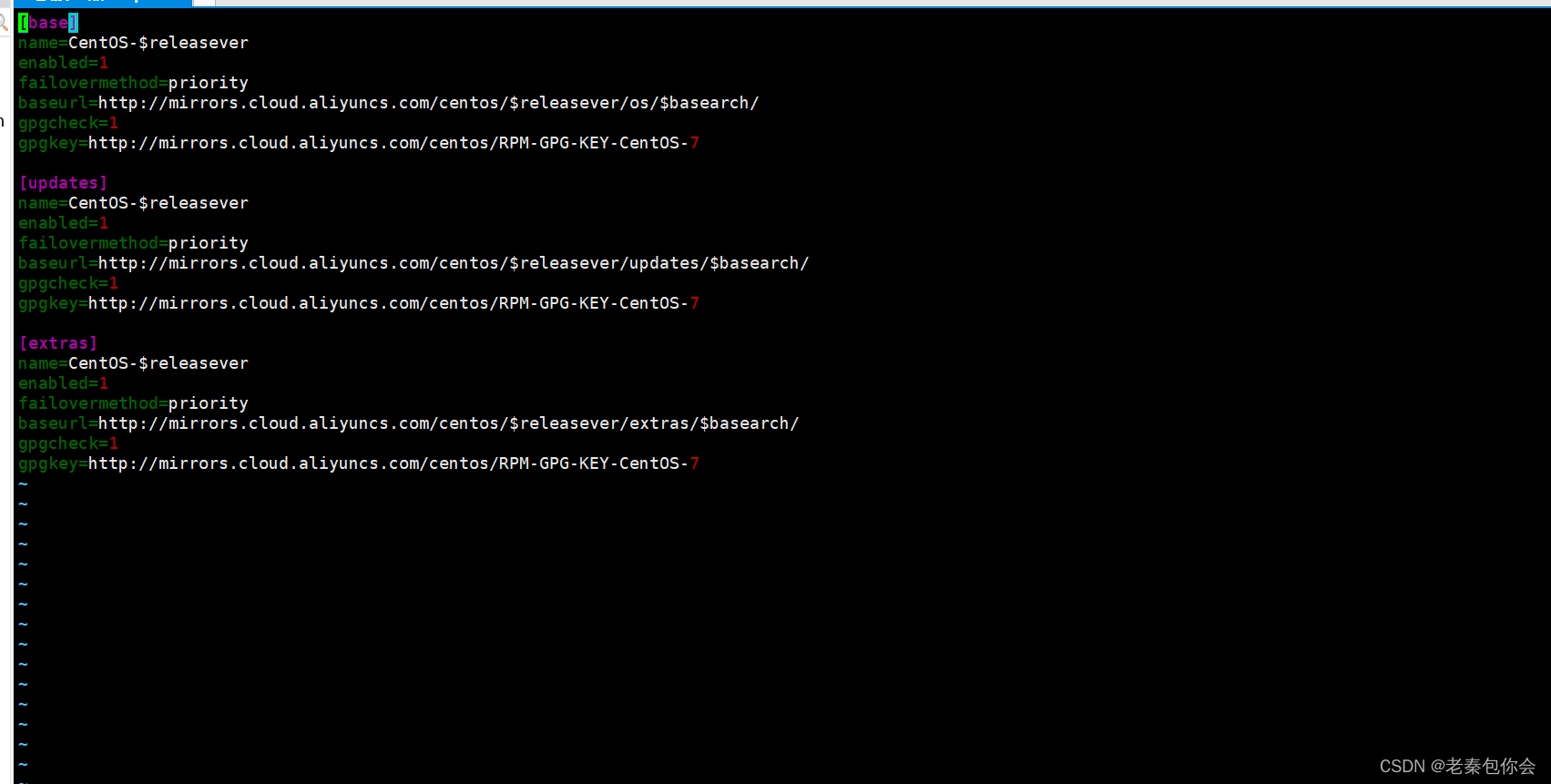The image size is (1551, 784).
Task: Click the baseurl line ending with /extras/$basearch/
Action: point(409,423)
